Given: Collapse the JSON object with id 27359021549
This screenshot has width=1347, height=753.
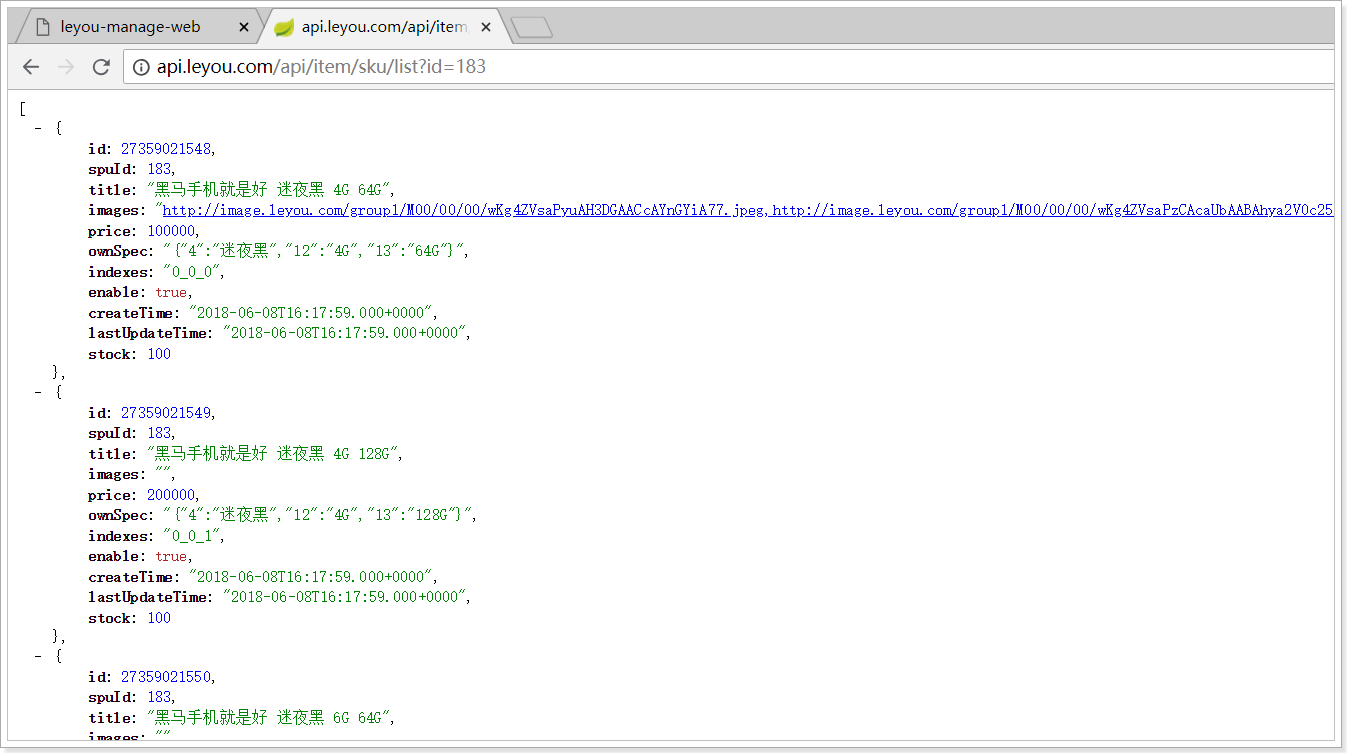Looking at the screenshot, I should point(38,392).
